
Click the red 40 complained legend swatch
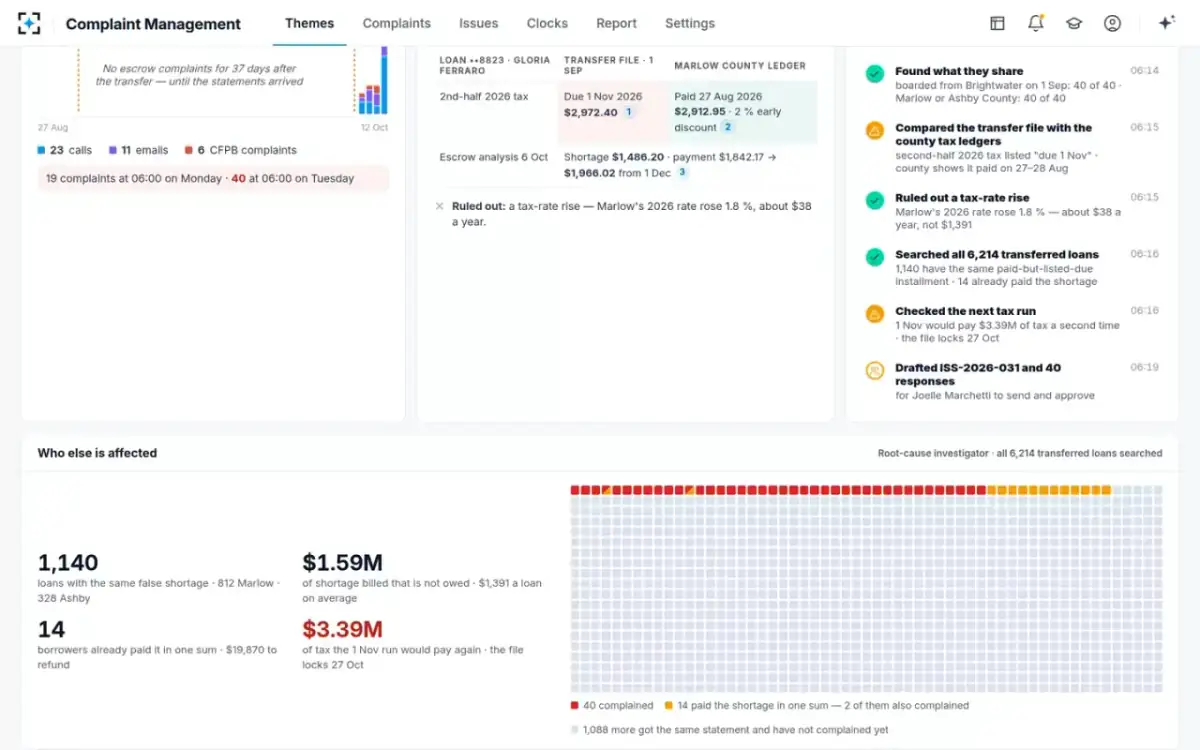coord(575,705)
